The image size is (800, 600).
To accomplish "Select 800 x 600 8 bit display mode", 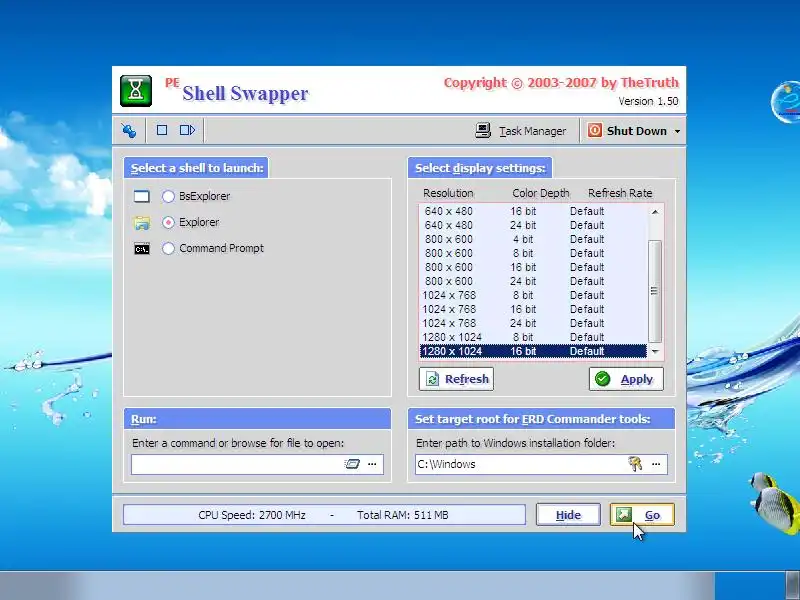I will tap(533, 253).
